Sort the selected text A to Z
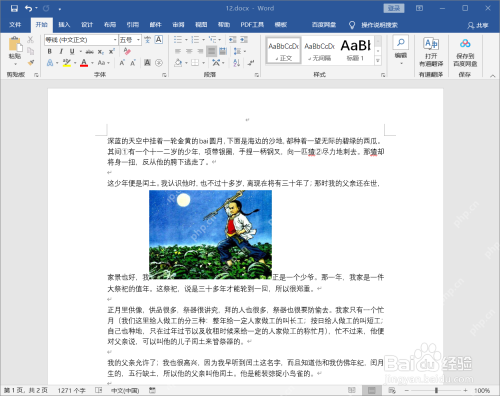Viewport: 500px width, 396px height. click(x=237, y=63)
